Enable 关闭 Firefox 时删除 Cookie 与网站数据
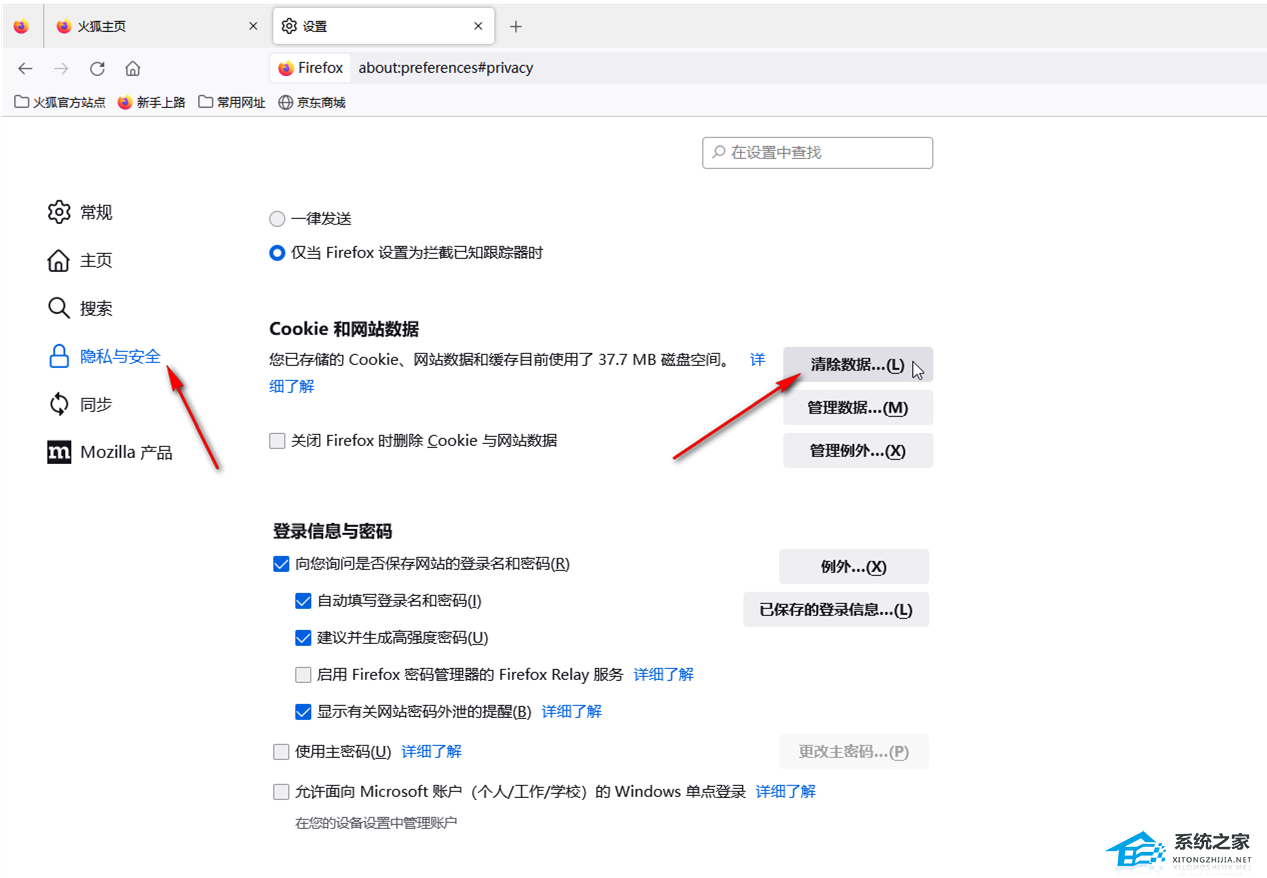Viewport: 1267px width, 878px height. click(277, 441)
